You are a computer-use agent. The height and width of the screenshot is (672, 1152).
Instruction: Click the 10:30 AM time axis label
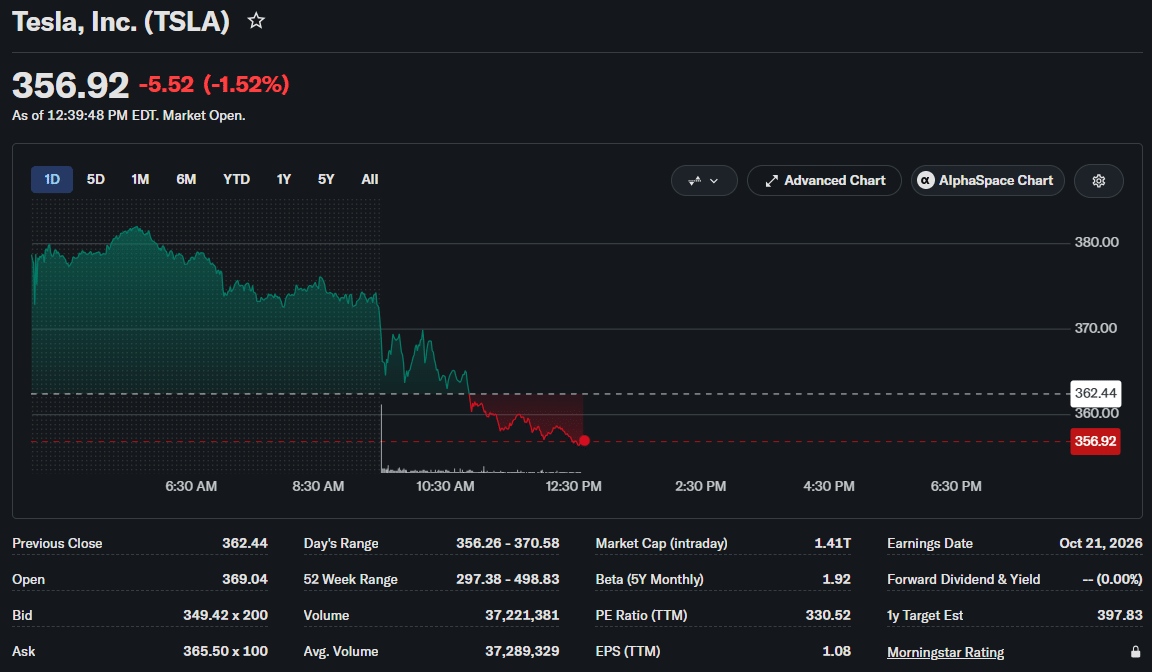click(445, 486)
